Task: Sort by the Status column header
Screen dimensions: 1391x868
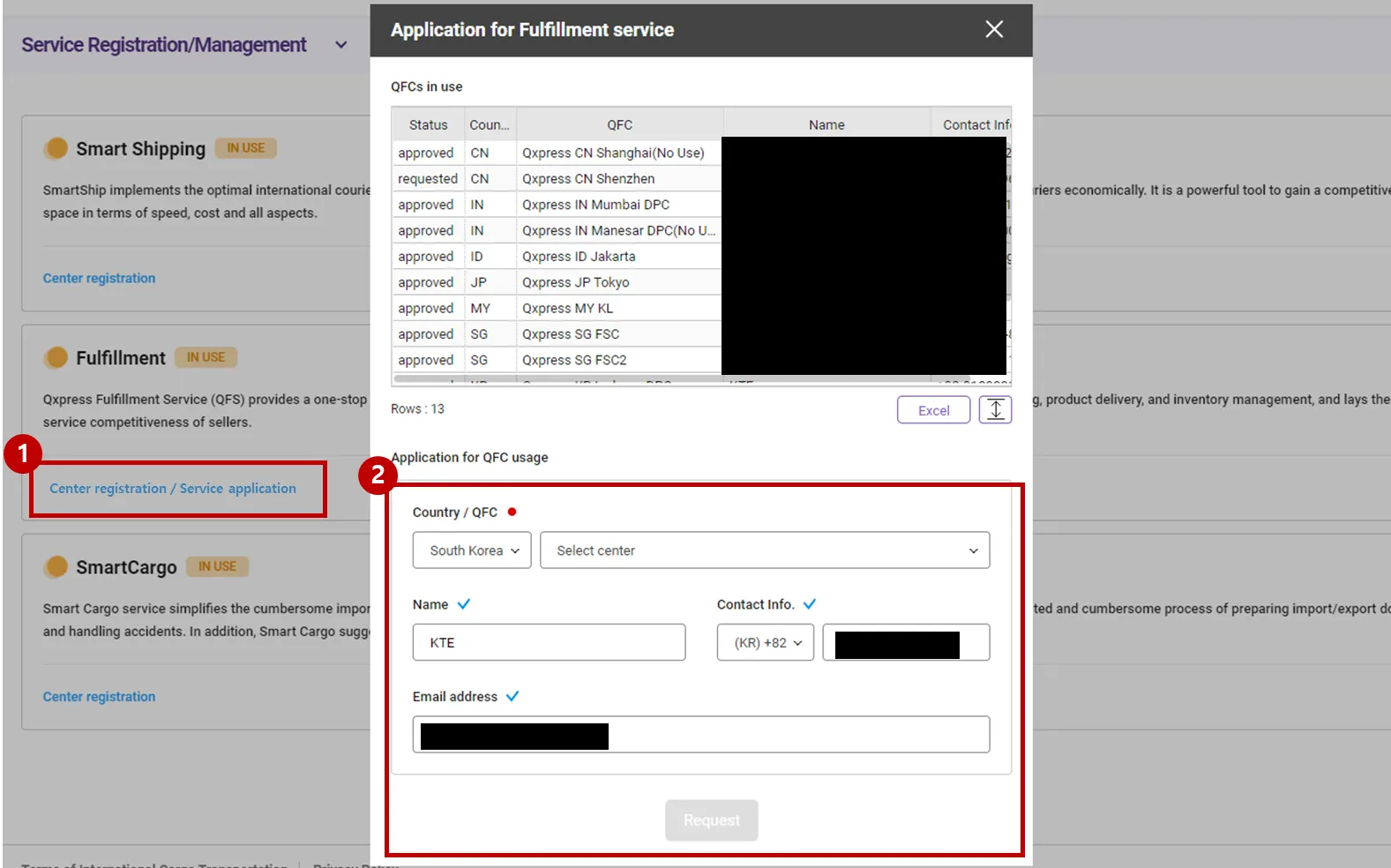Action: point(429,125)
